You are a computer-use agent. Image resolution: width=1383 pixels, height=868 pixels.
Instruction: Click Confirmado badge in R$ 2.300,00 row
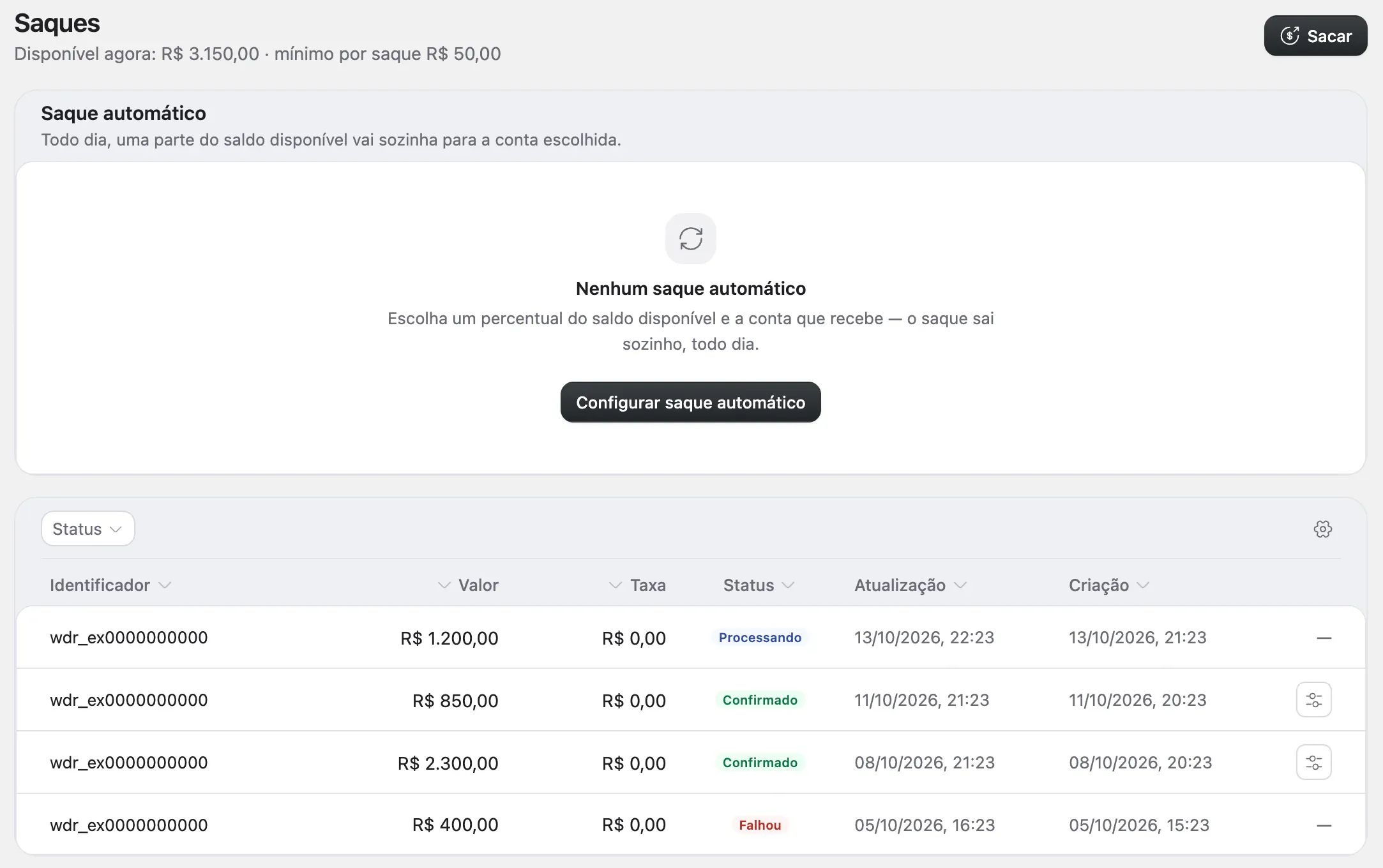(760, 762)
